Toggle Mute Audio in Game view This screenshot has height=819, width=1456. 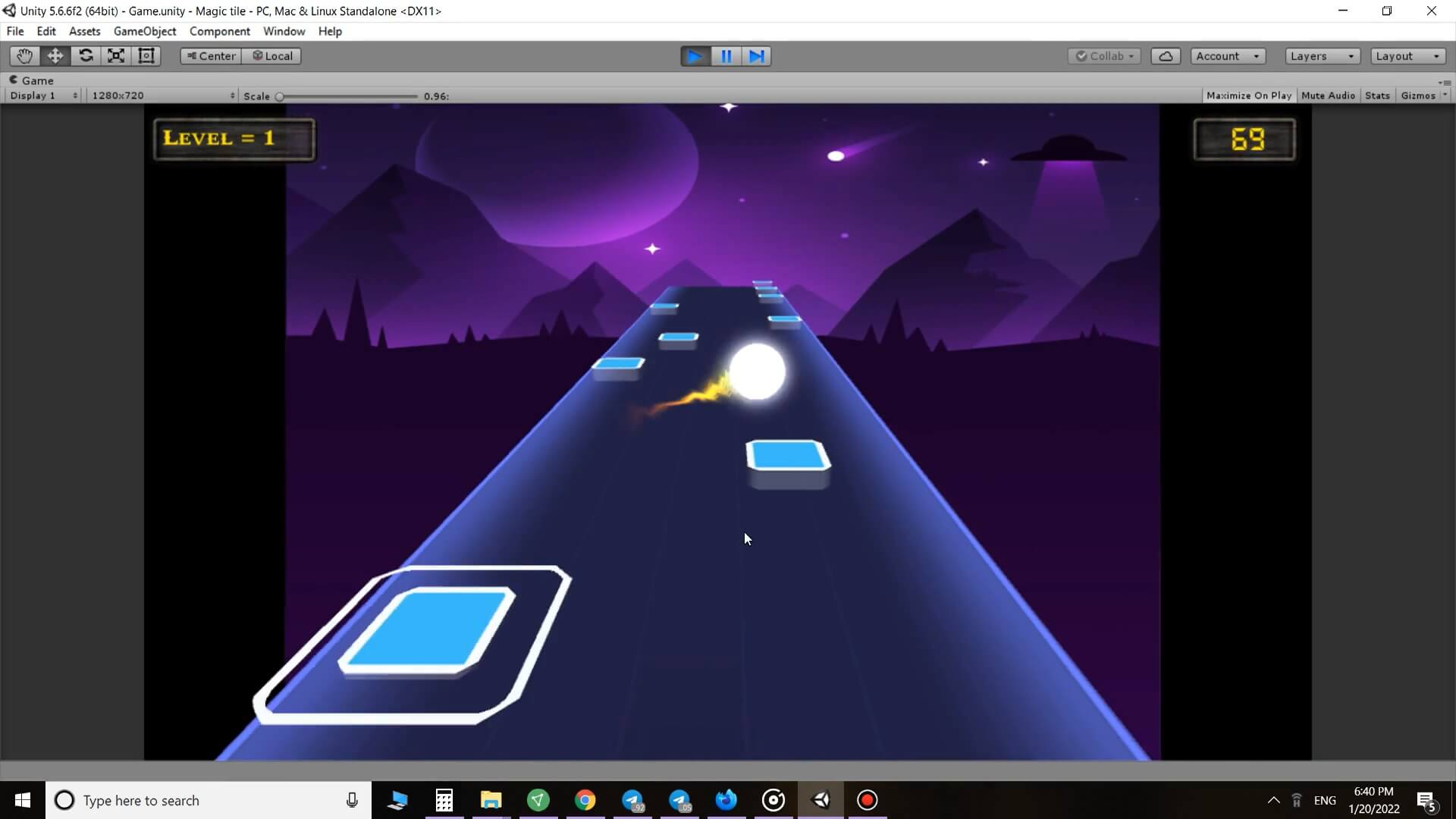(1328, 96)
